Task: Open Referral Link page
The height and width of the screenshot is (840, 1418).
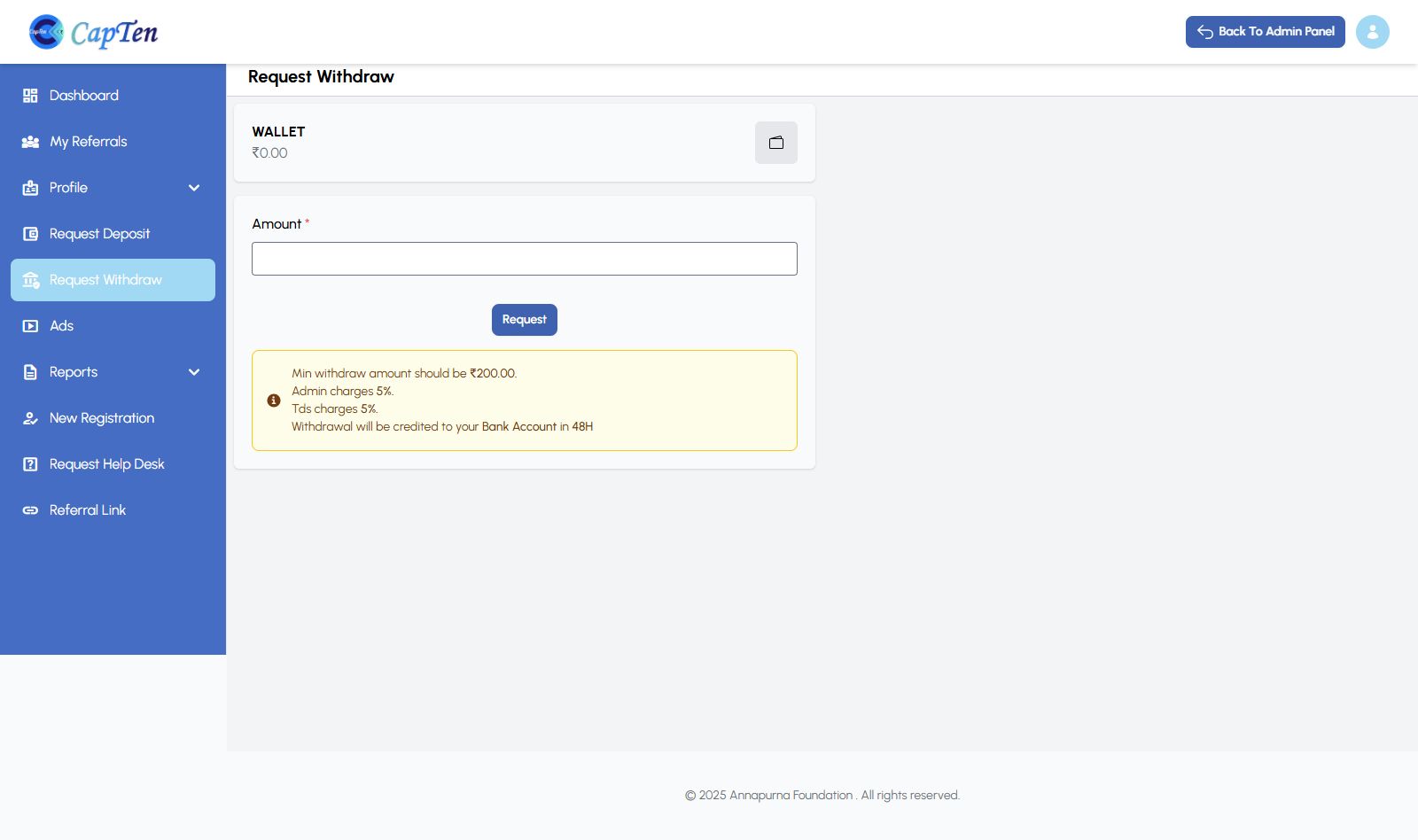Action: pyautogui.click(x=113, y=510)
